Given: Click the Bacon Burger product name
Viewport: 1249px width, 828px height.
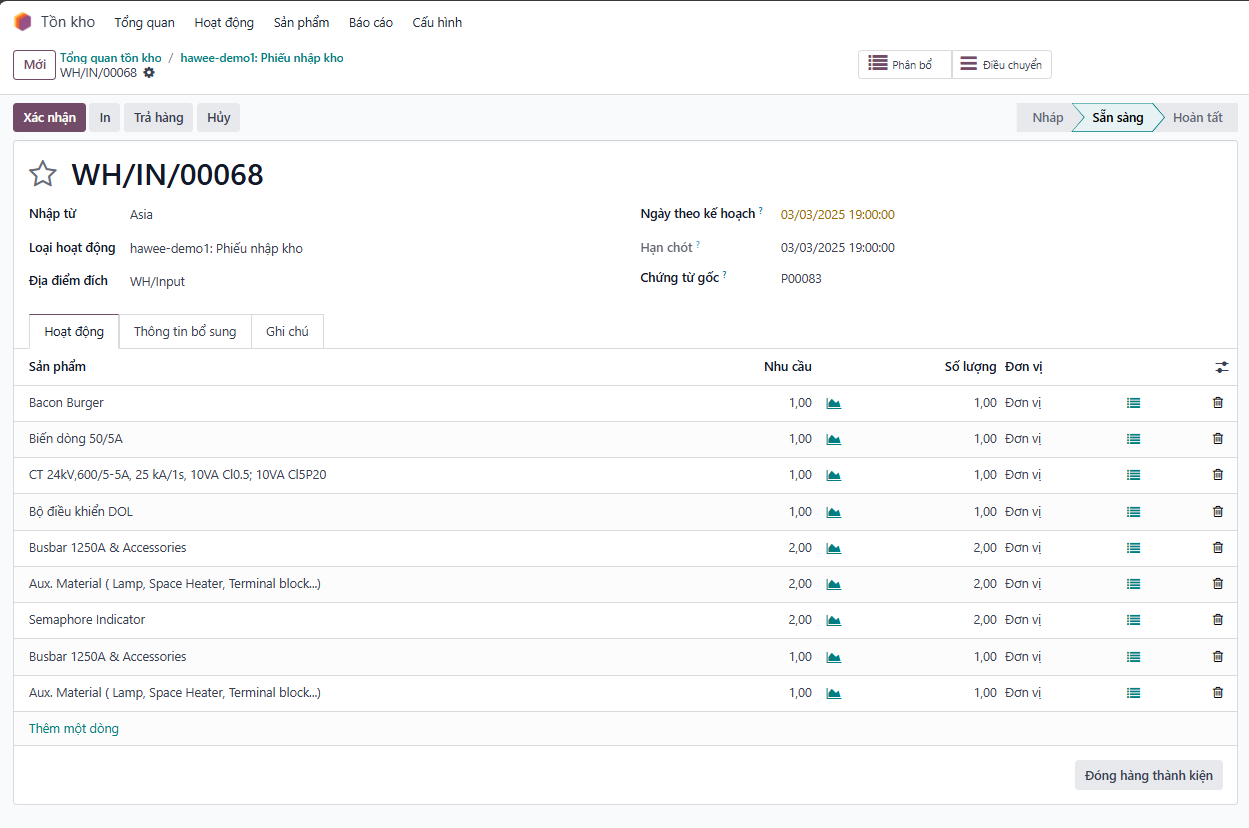Looking at the screenshot, I should pyautogui.click(x=66, y=403).
